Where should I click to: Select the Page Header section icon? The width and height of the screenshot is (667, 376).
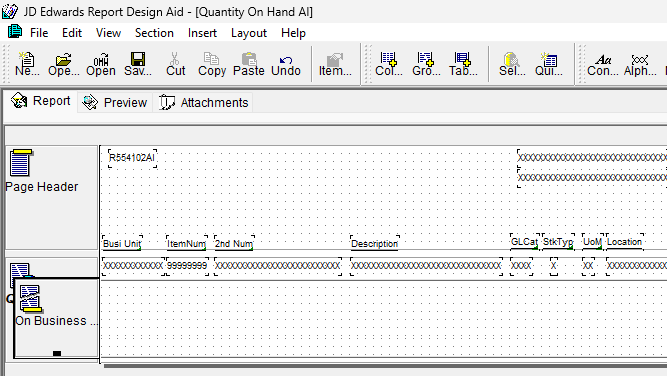(20, 162)
